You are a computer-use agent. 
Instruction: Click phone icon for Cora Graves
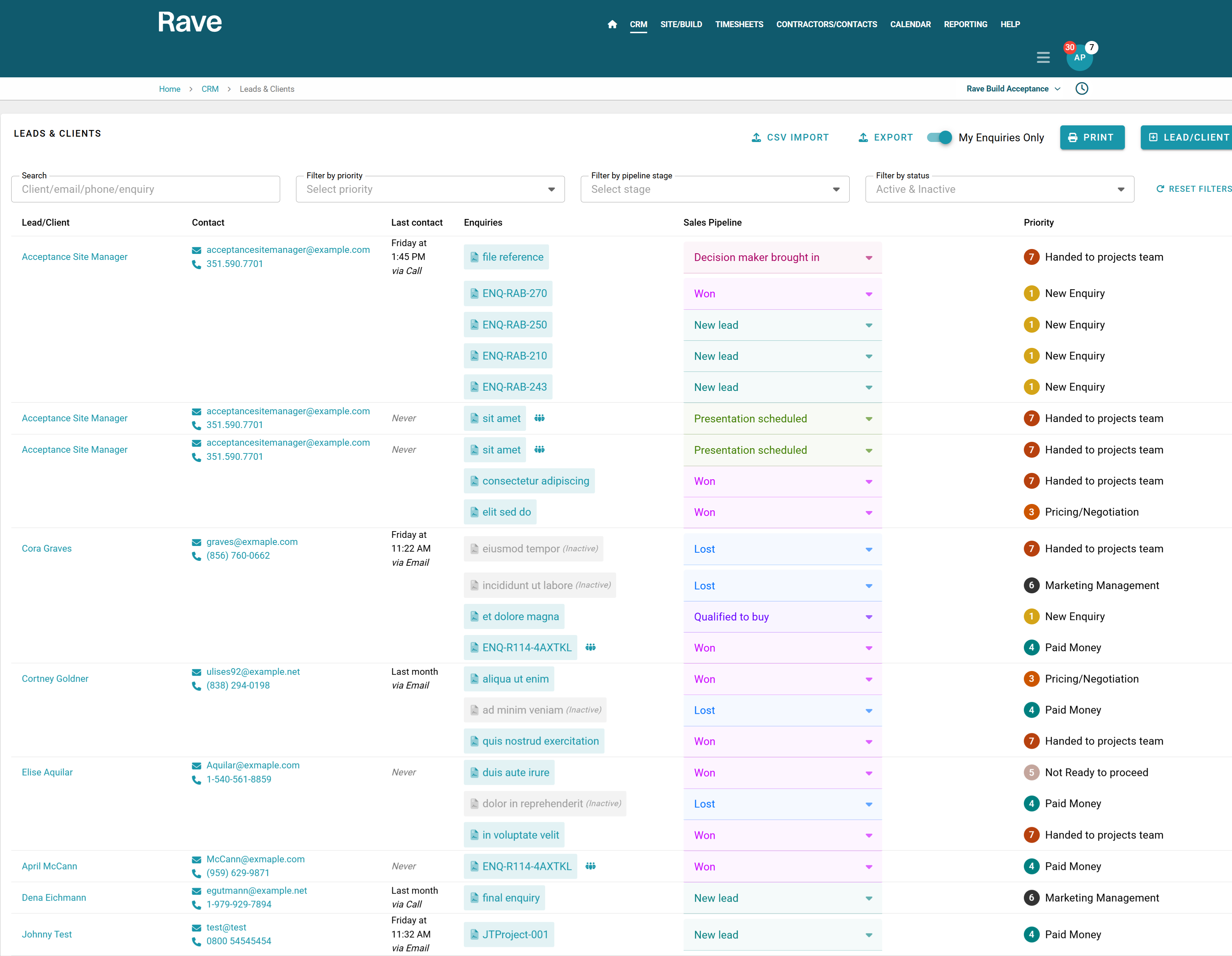pyautogui.click(x=196, y=556)
